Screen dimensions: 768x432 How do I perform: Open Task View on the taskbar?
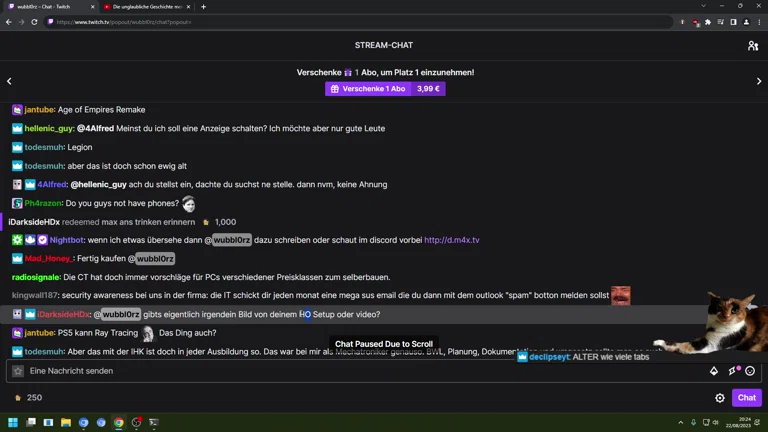point(31,422)
